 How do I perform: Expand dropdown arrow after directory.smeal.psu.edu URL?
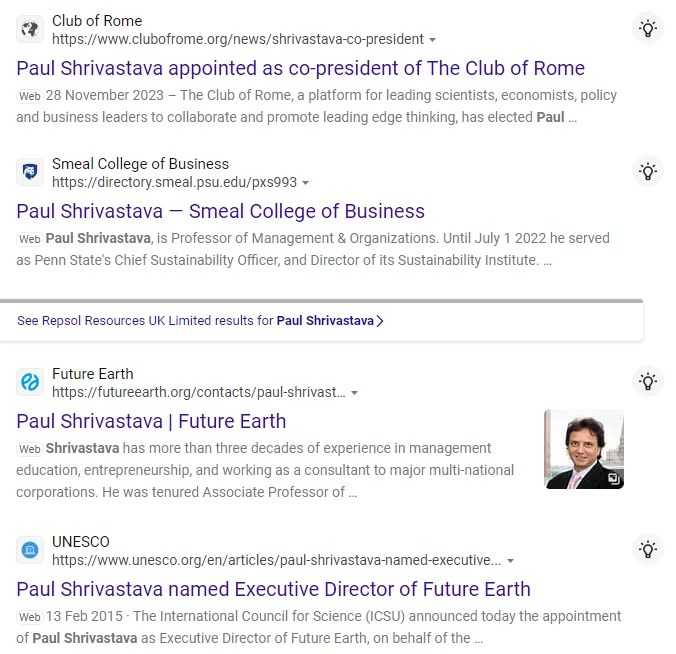[306, 183]
